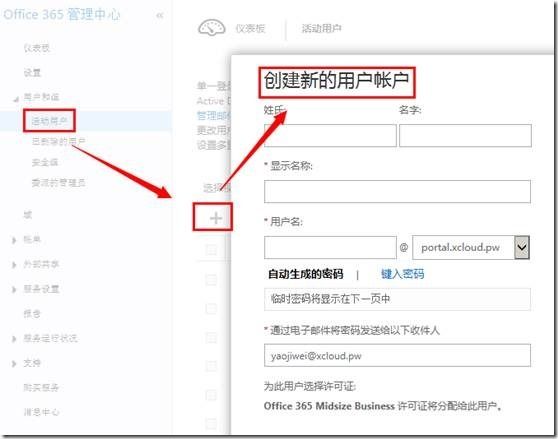Collapse the 用户和组 tree node

(16, 99)
